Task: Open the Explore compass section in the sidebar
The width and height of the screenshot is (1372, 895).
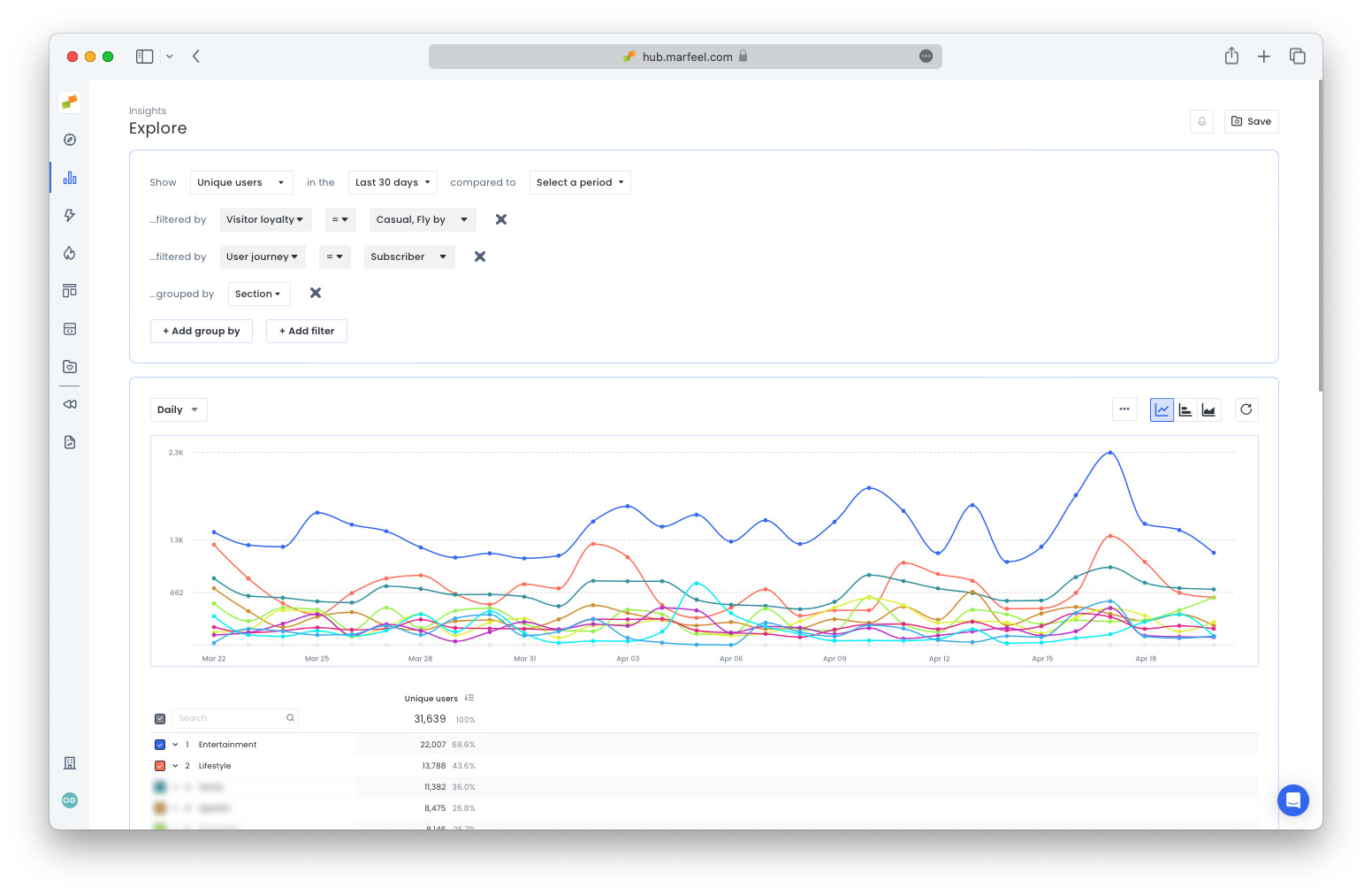Action: pos(69,139)
